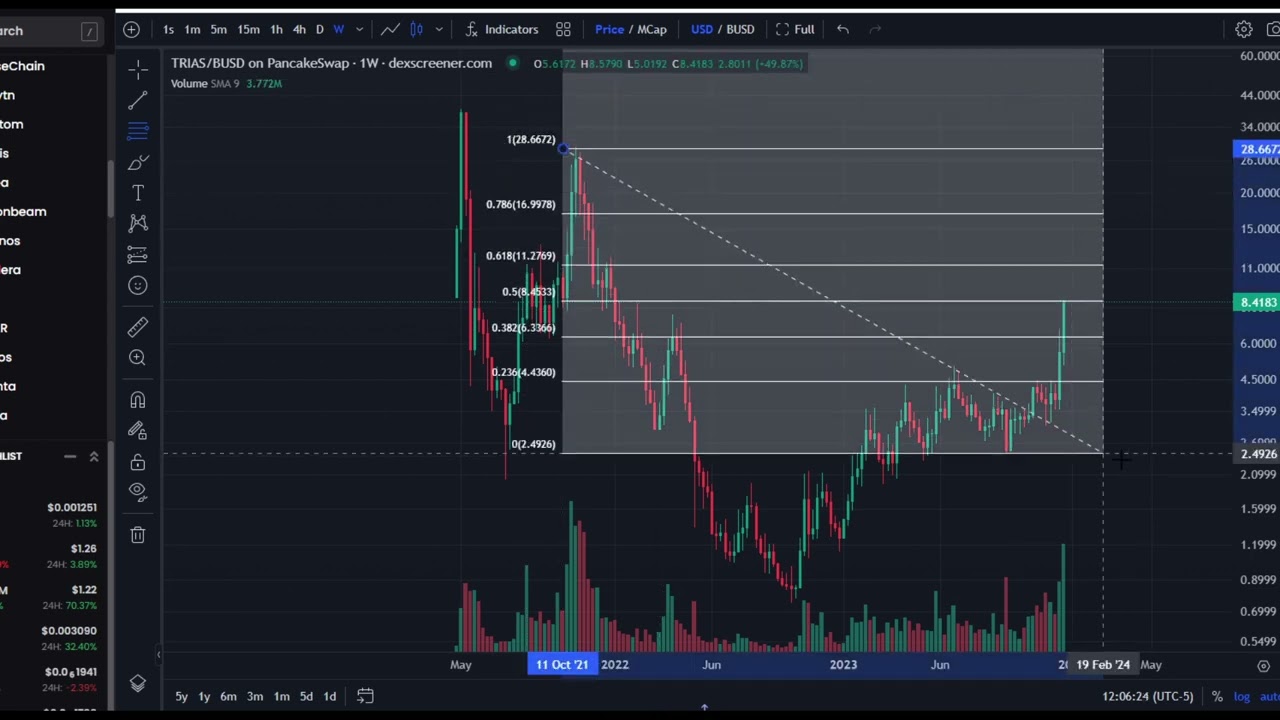This screenshot has width=1280, height=720.
Task: Select the 4h timeframe
Action: (299, 29)
